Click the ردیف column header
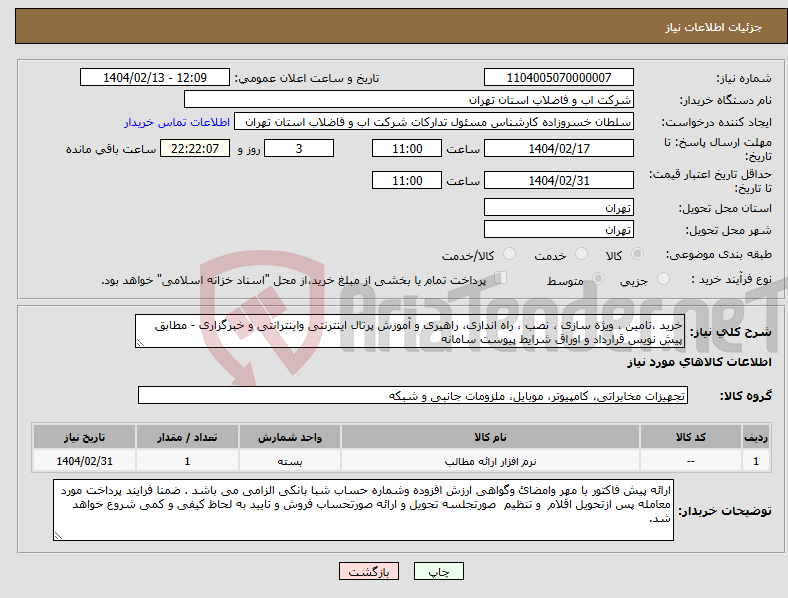 (x=756, y=437)
